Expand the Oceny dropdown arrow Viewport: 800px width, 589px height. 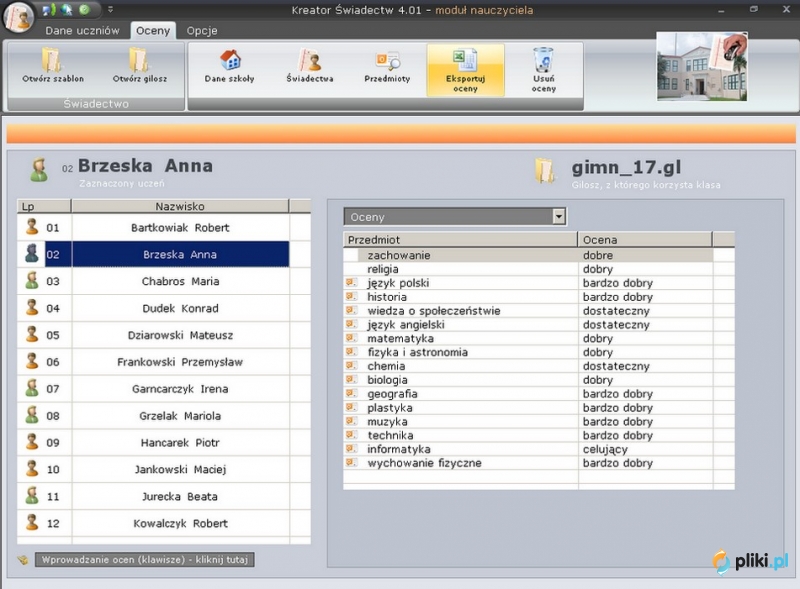click(559, 216)
